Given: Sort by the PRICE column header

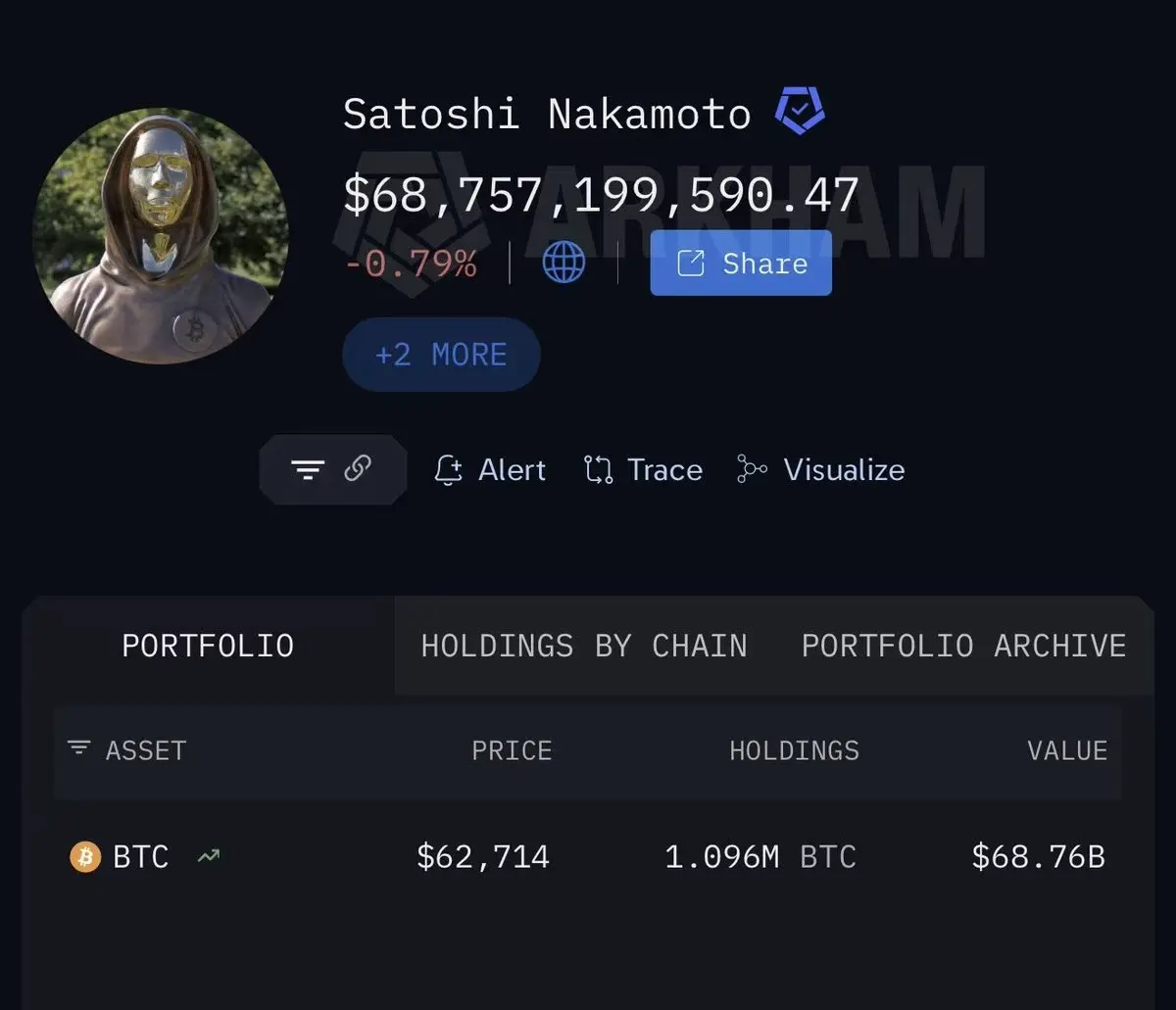Looking at the screenshot, I should pyautogui.click(x=512, y=750).
